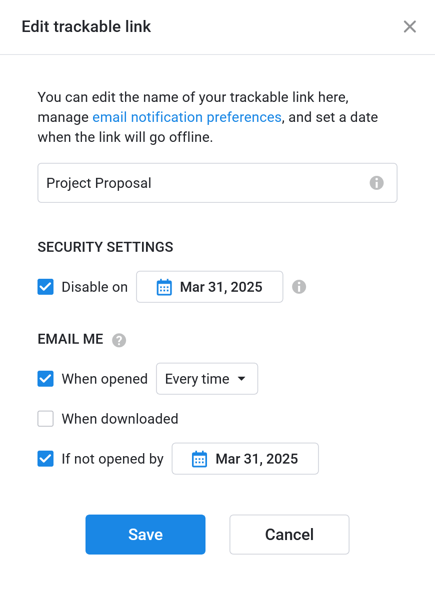Close the Edit trackable link dialog
The width and height of the screenshot is (435, 592).
pos(410,27)
